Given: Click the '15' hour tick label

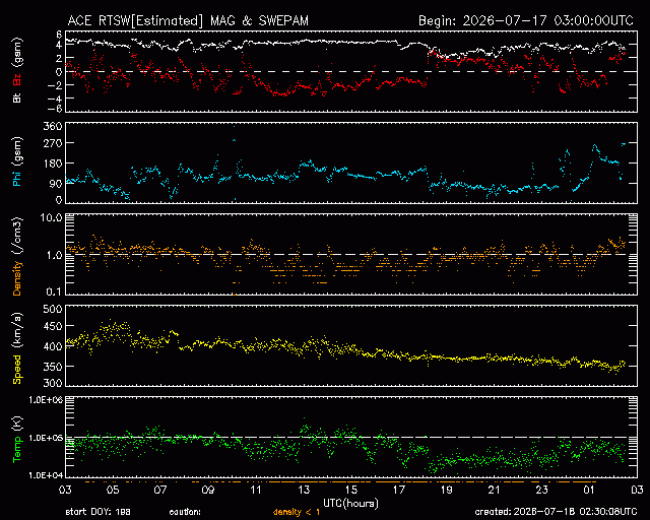Looking at the screenshot, I should click(x=351, y=490).
